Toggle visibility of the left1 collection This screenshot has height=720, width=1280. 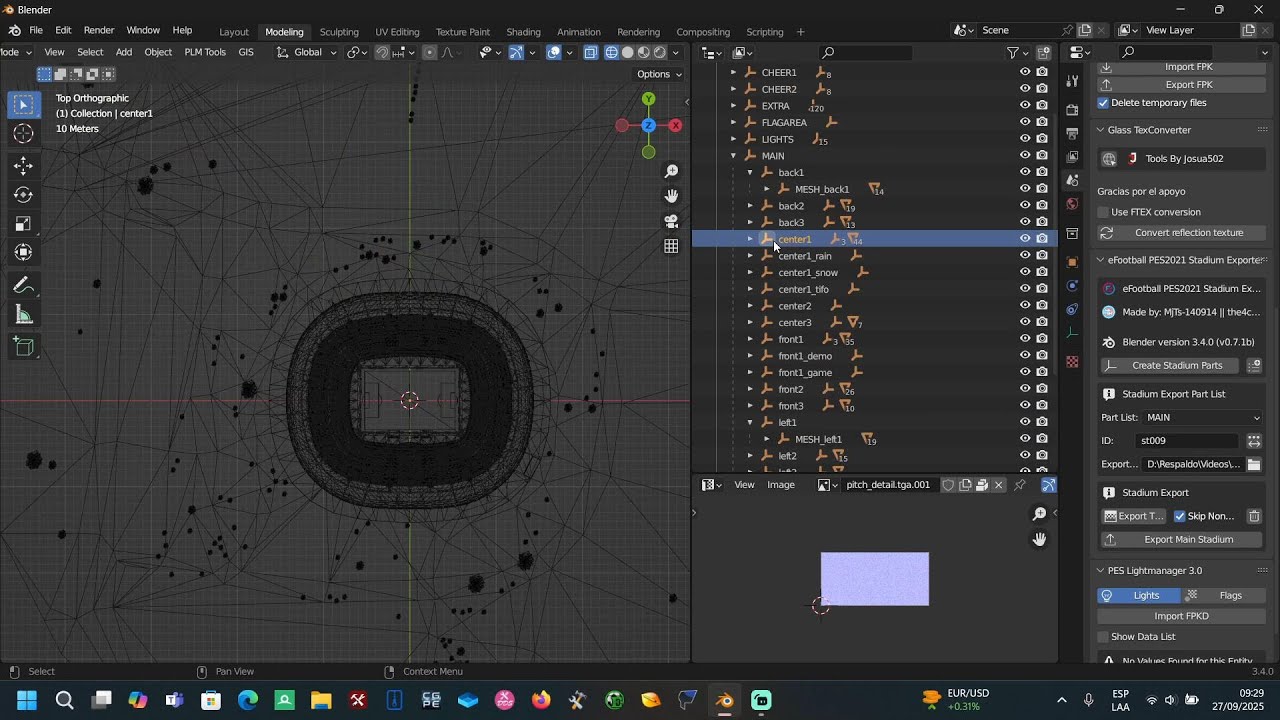tap(1025, 422)
